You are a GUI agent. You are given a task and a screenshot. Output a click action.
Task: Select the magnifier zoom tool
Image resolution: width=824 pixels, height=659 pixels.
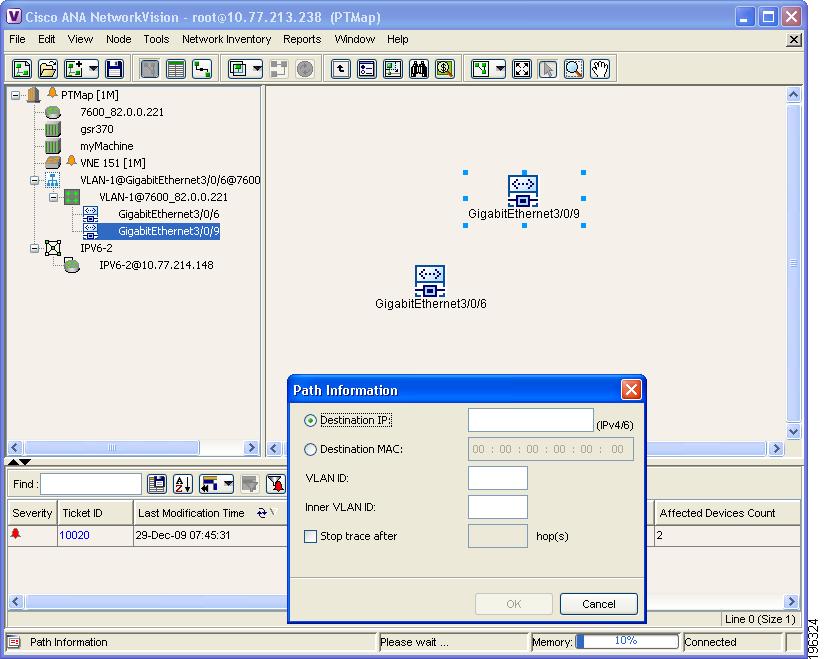(574, 69)
